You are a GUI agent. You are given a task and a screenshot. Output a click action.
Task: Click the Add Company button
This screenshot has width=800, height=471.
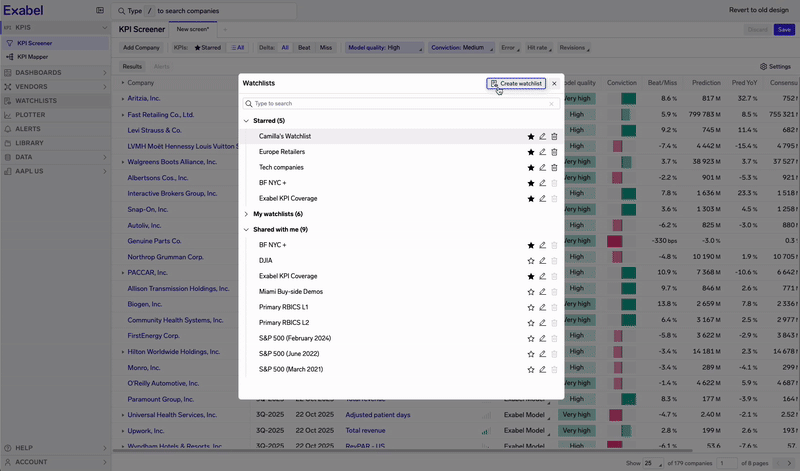[141, 48]
